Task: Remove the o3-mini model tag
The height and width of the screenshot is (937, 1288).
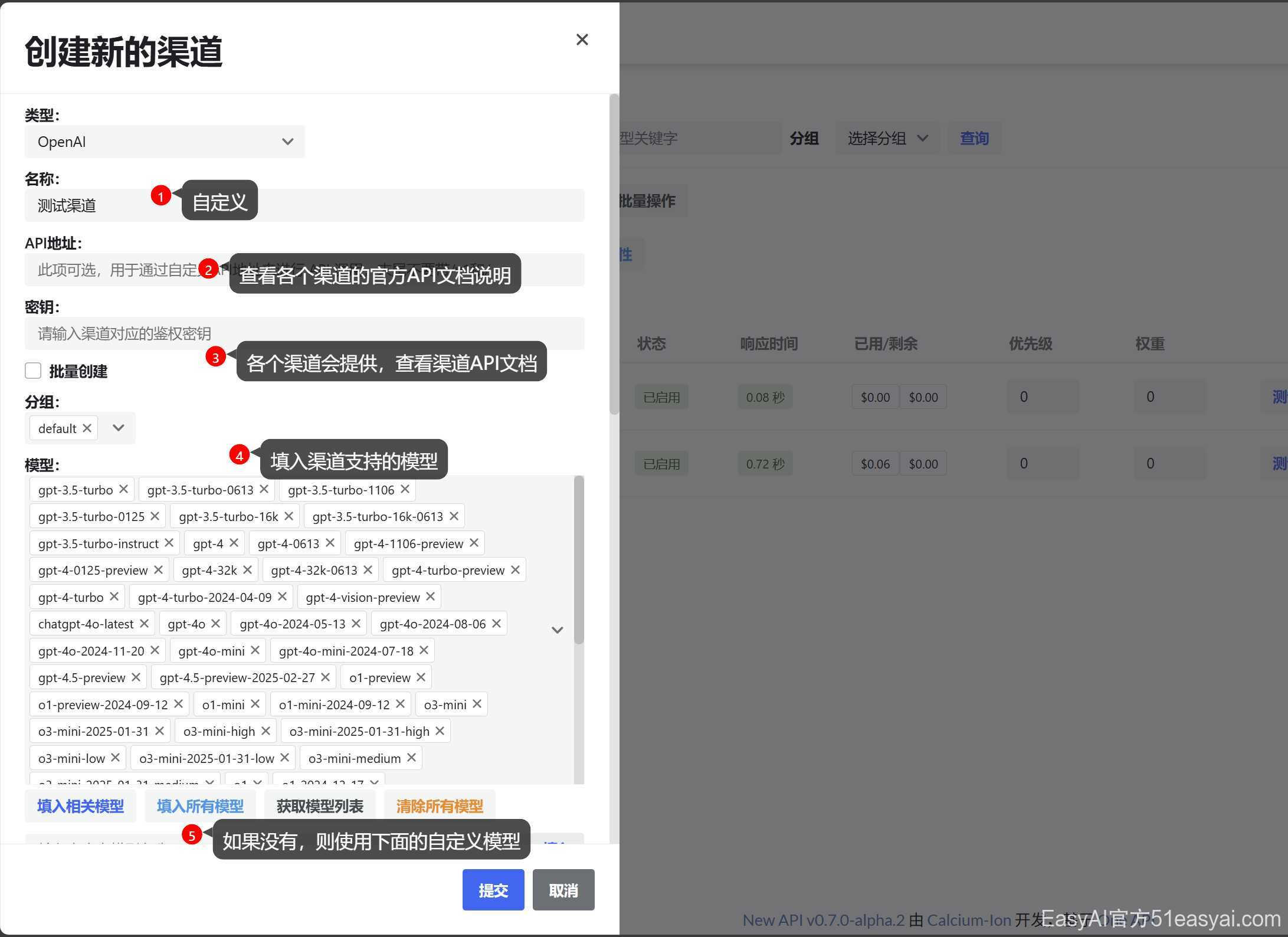Action: [477, 704]
